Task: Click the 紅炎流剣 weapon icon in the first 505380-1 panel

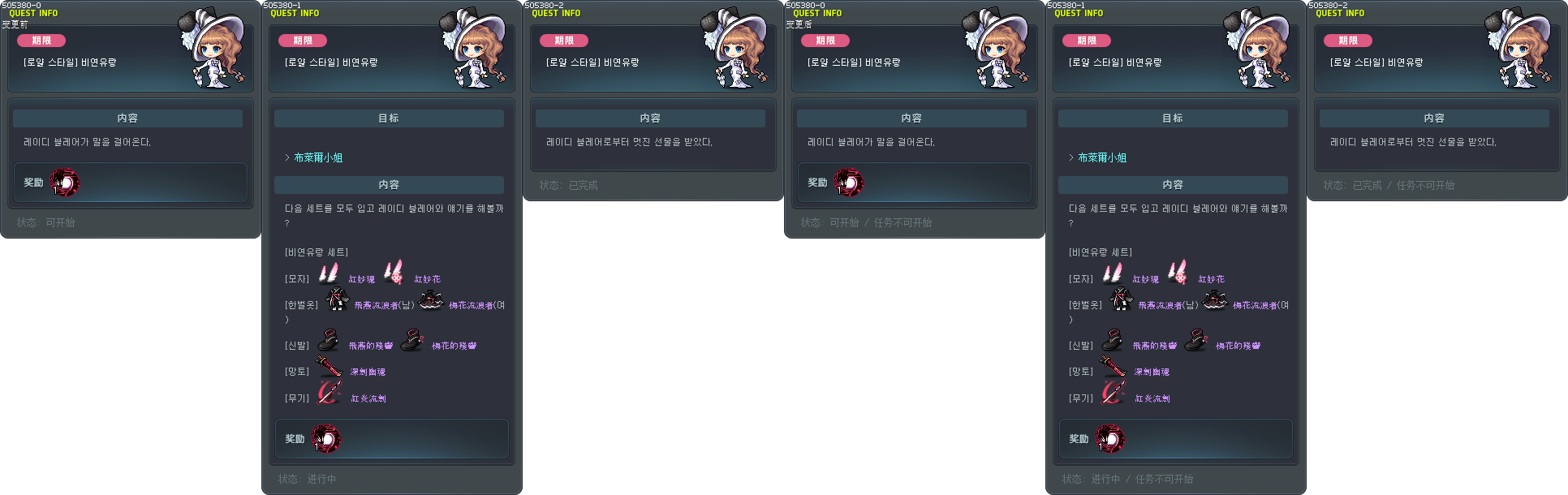Action: pos(329,393)
